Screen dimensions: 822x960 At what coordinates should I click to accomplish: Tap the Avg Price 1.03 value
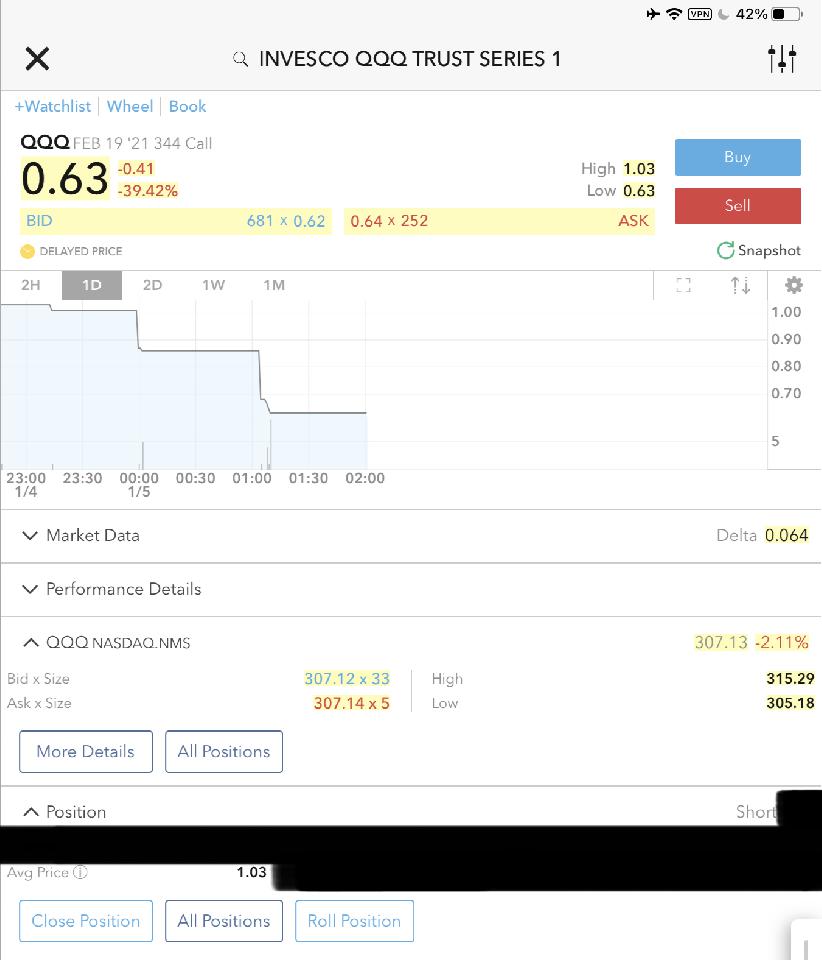pyautogui.click(x=252, y=872)
